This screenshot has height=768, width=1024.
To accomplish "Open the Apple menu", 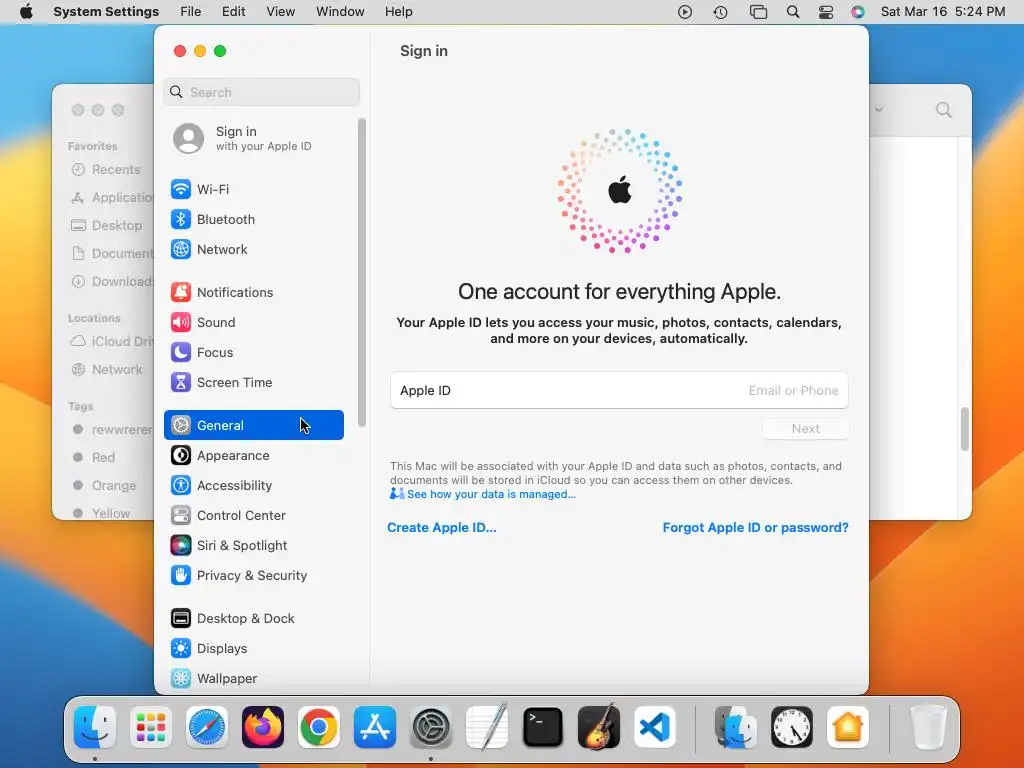I will pyautogui.click(x=26, y=11).
